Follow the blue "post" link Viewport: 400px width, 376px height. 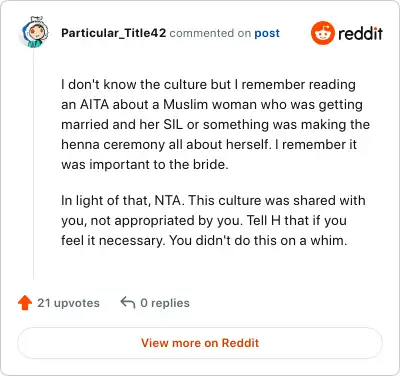tap(267, 33)
